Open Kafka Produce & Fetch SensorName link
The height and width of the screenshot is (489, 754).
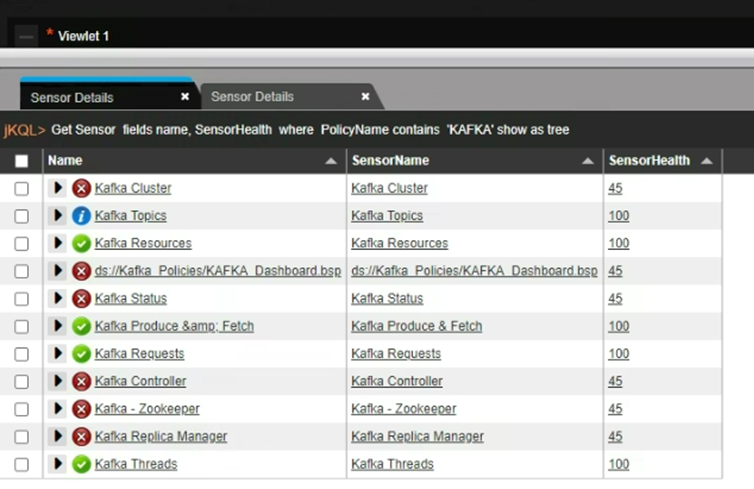click(416, 326)
